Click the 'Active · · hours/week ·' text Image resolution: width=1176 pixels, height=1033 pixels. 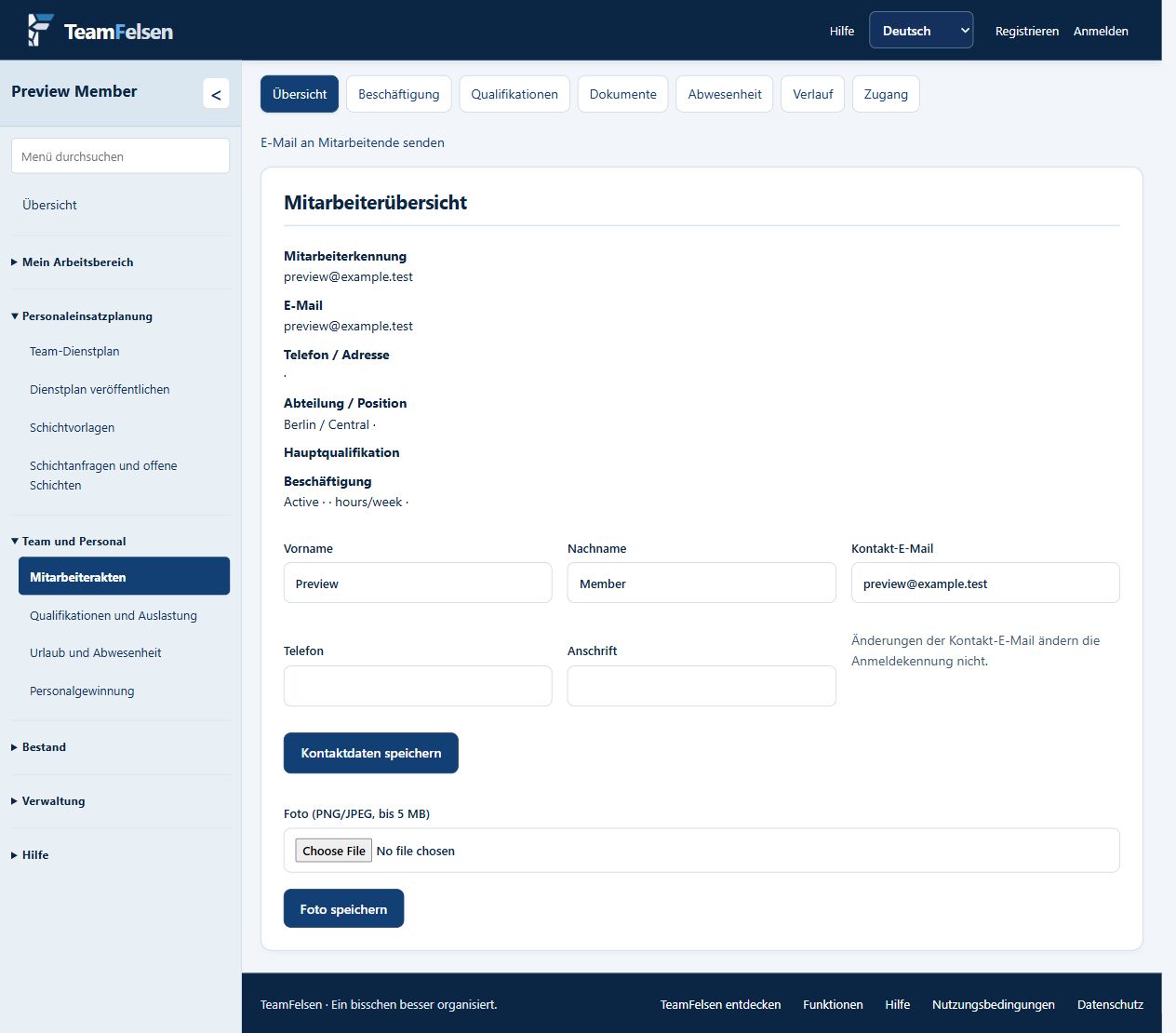[346, 502]
